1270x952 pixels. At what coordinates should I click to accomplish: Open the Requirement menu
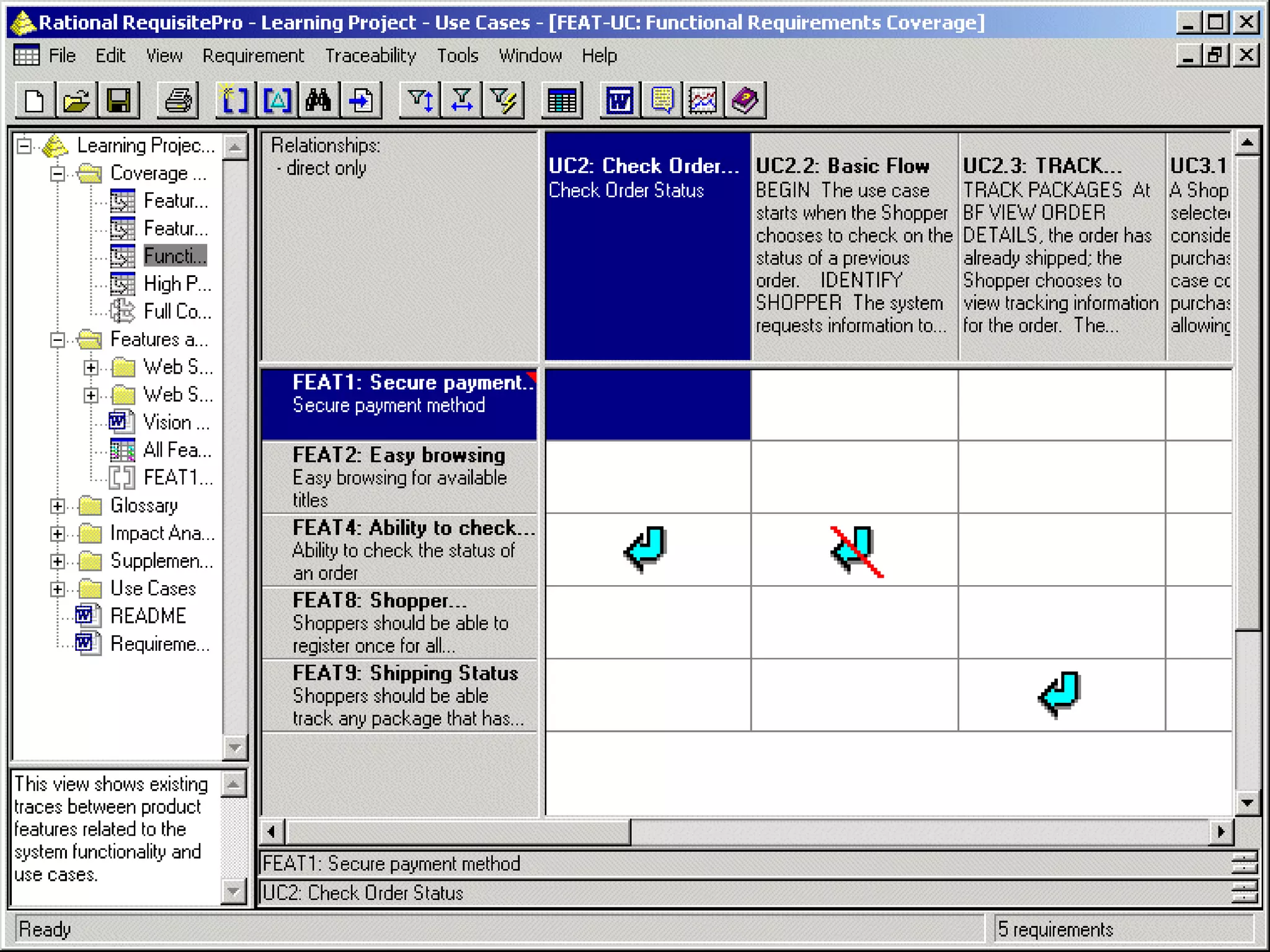253,56
